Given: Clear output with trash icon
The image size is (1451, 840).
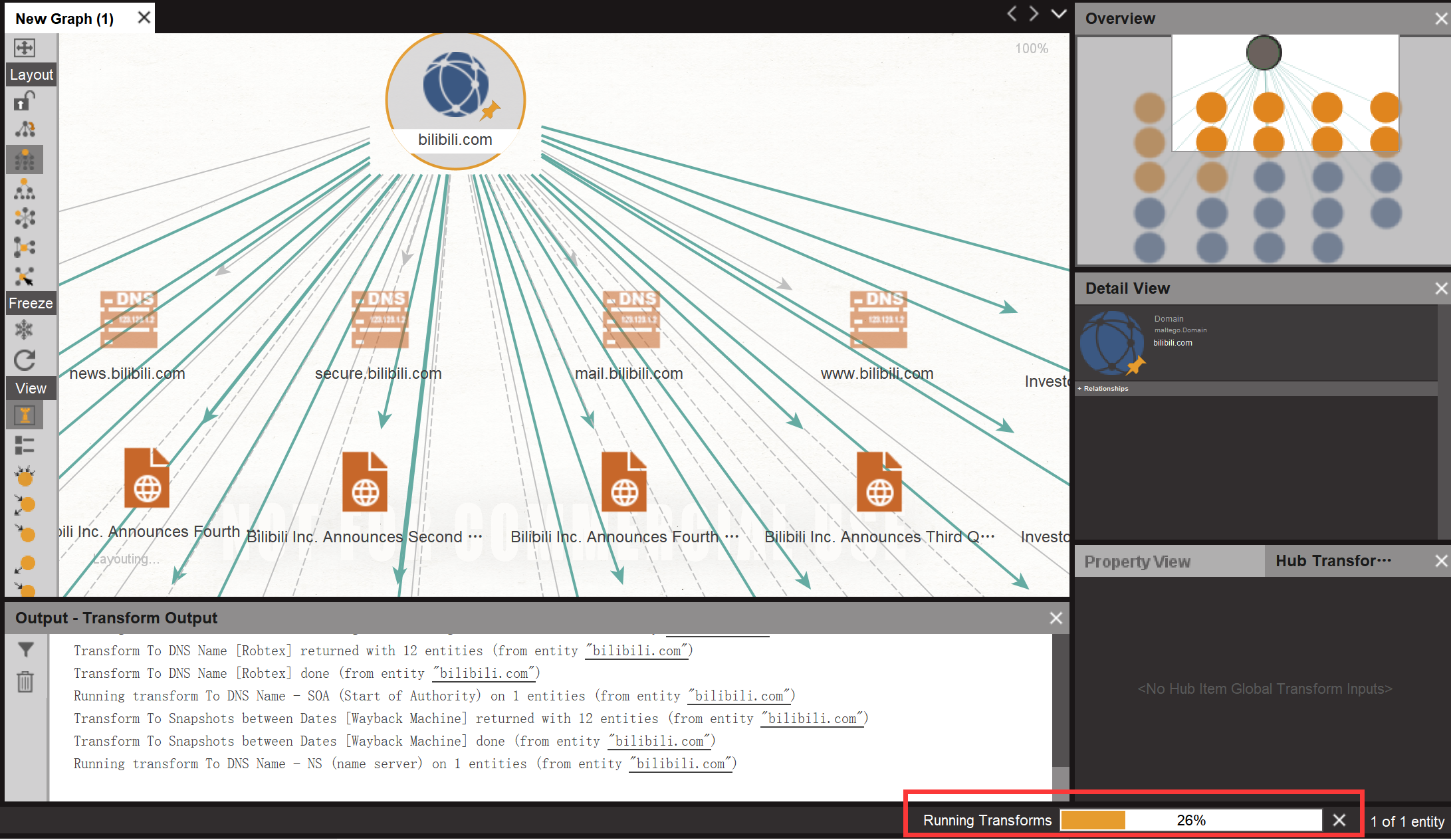Looking at the screenshot, I should pos(26,682).
